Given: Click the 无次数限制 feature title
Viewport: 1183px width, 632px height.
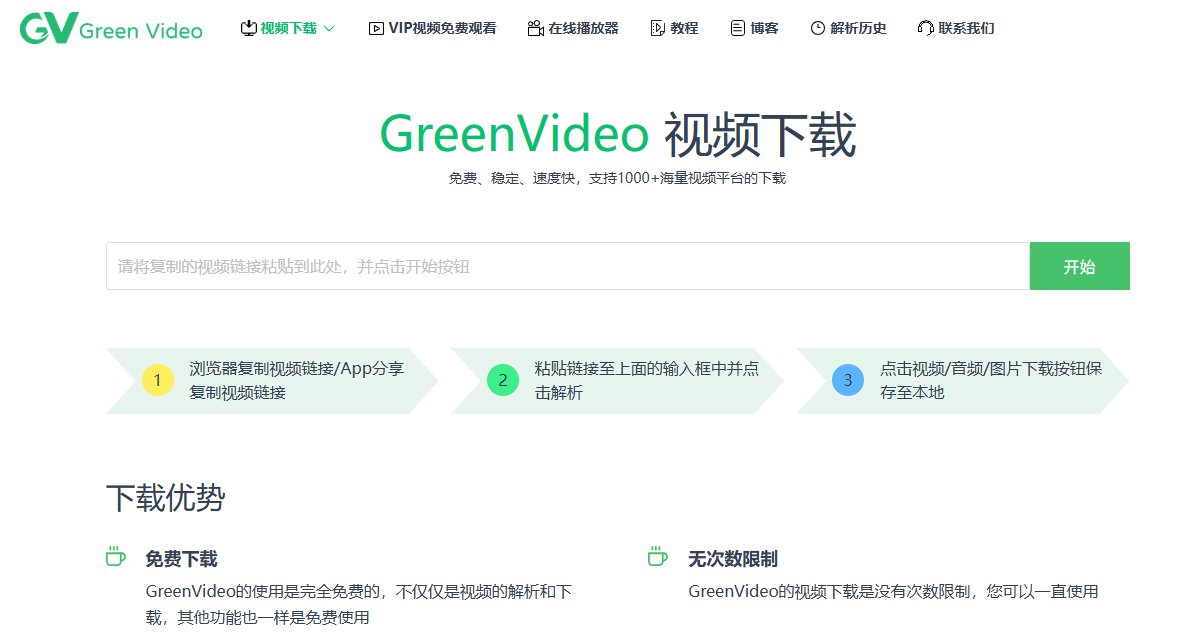Looking at the screenshot, I should coord(733,559).
